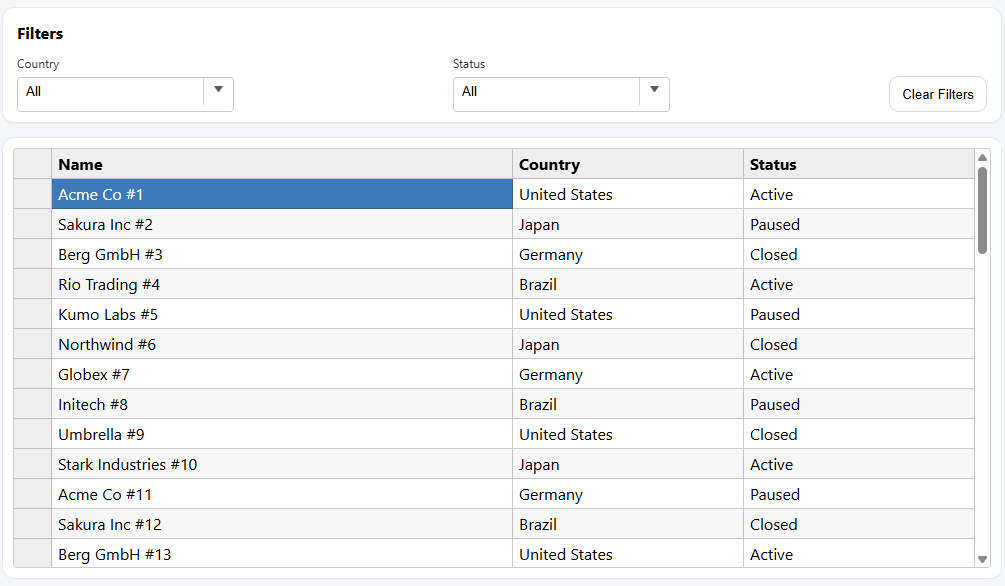Click the Country combo box showing All
This screenshot has width=1005, height=586.
(x=110, y=92)
